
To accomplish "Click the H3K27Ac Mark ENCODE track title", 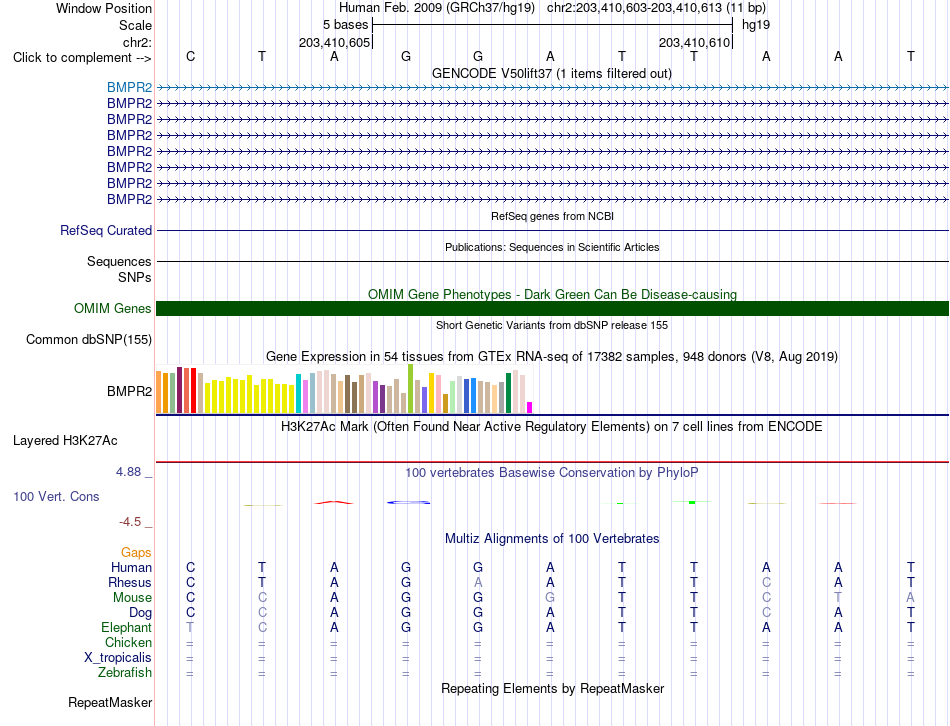I will (552, 427).
